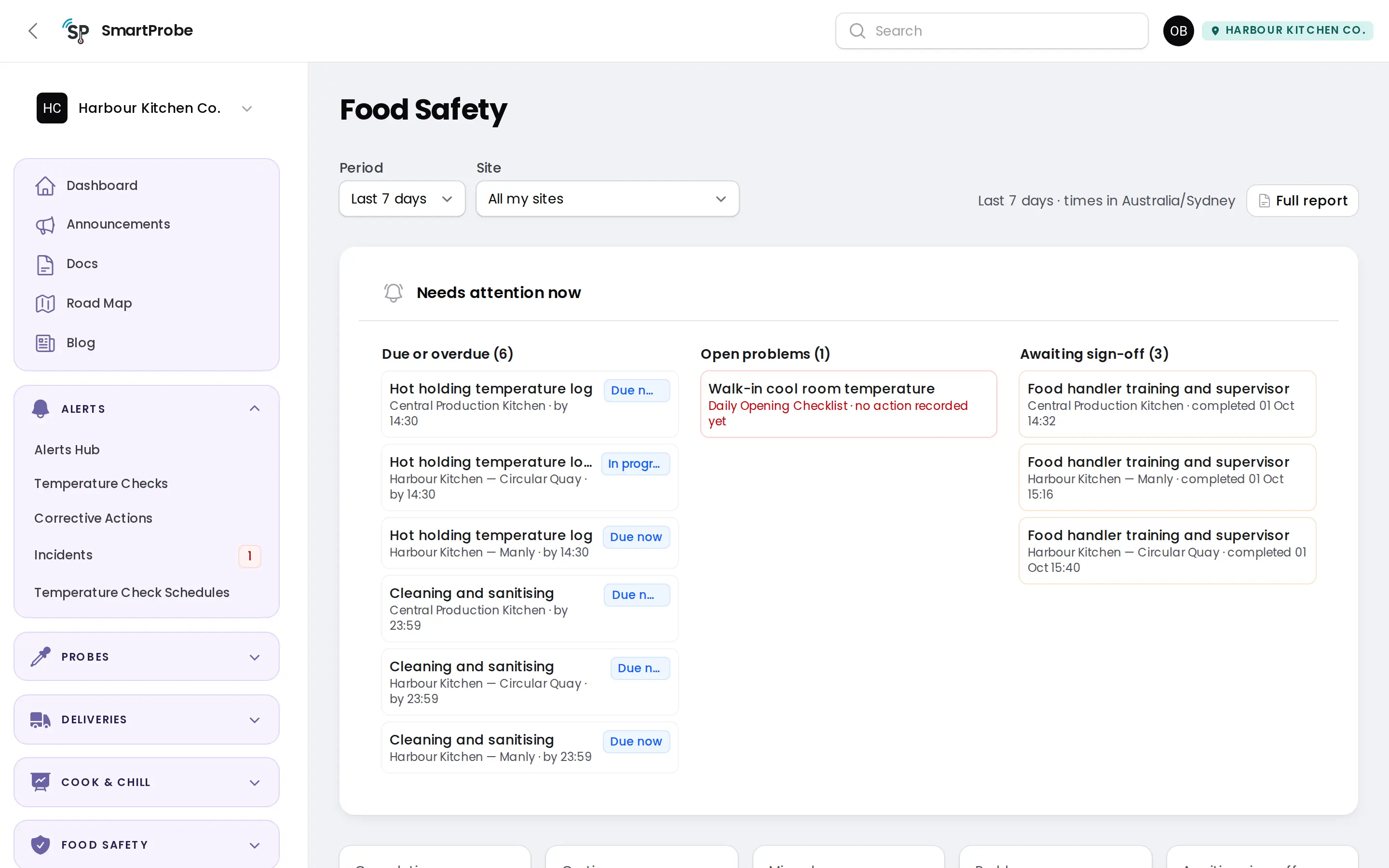Click the Awaiting sign-off (3) heading
Viewport: 1389px width, 868px height.
1094,353
